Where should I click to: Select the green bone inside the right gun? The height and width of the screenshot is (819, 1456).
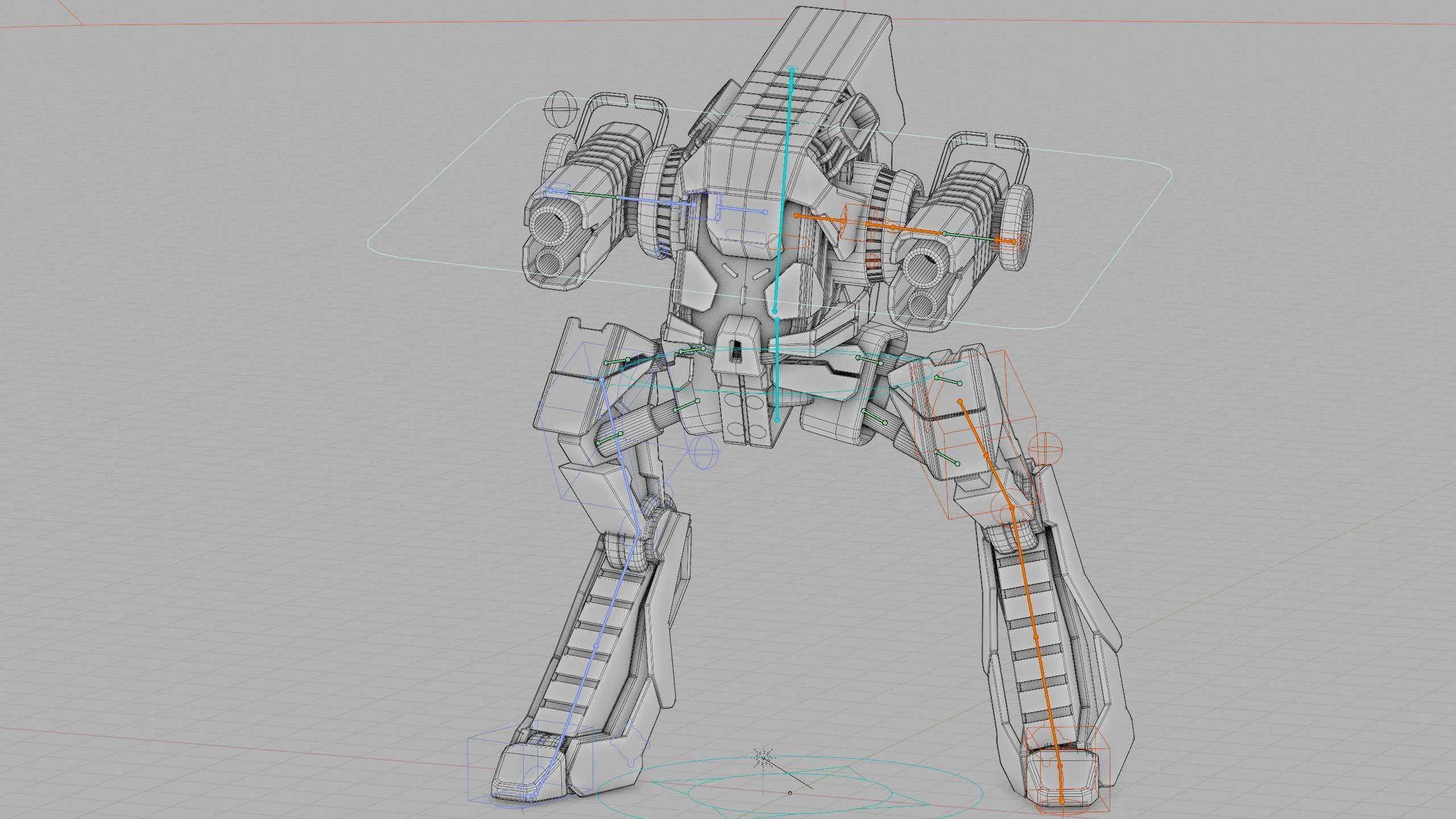(x=970, y=237)
